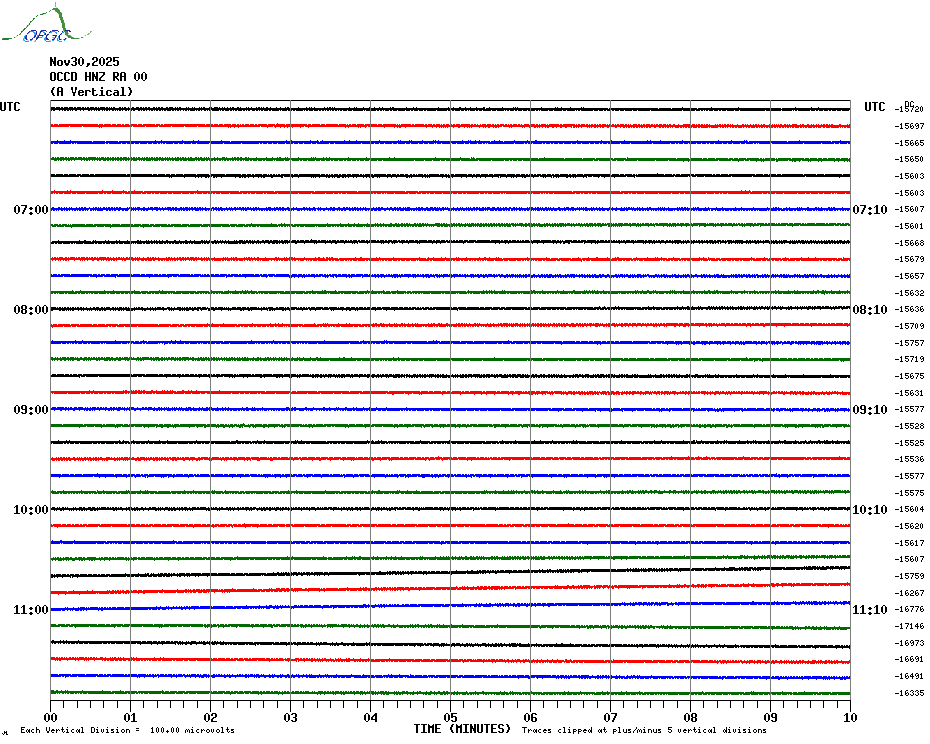Click the 'Traces clipped' footer note
Viewport: 930px width, 744px height.
[x=644, y=730]
